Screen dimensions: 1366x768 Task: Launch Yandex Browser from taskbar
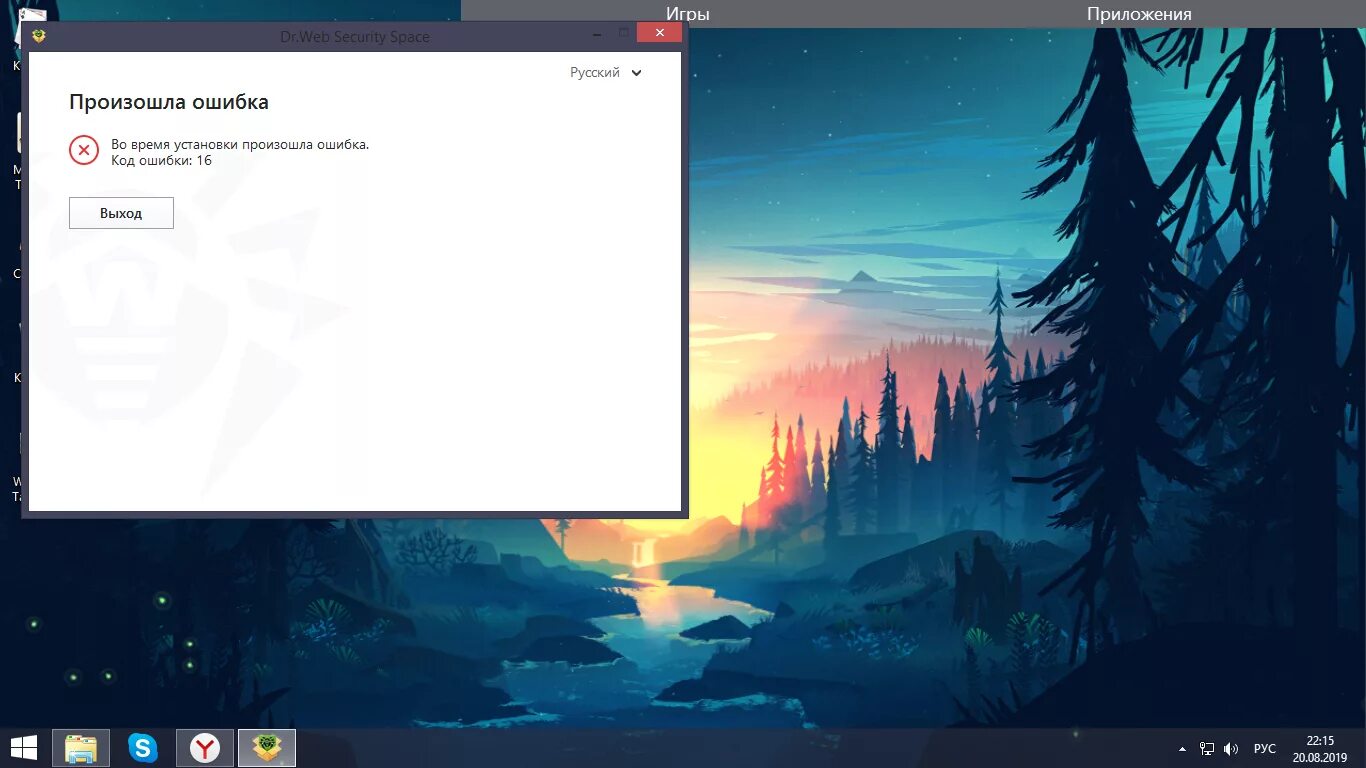point(205,747)
